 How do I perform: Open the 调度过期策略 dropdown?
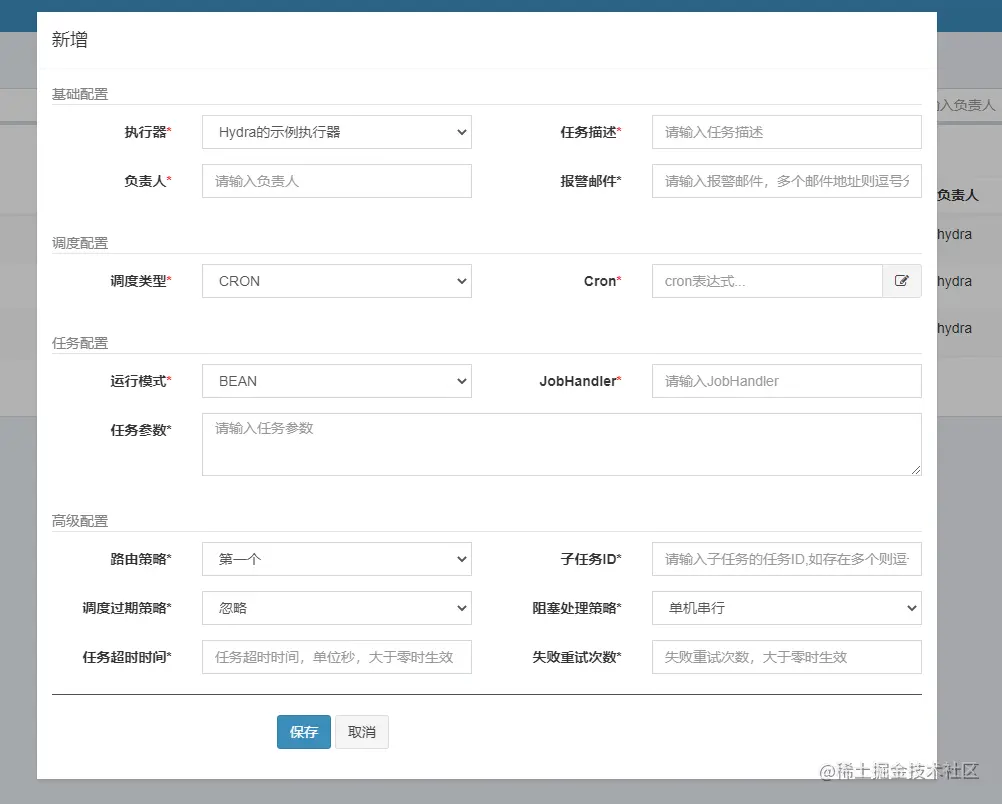[x=337, y=608]
